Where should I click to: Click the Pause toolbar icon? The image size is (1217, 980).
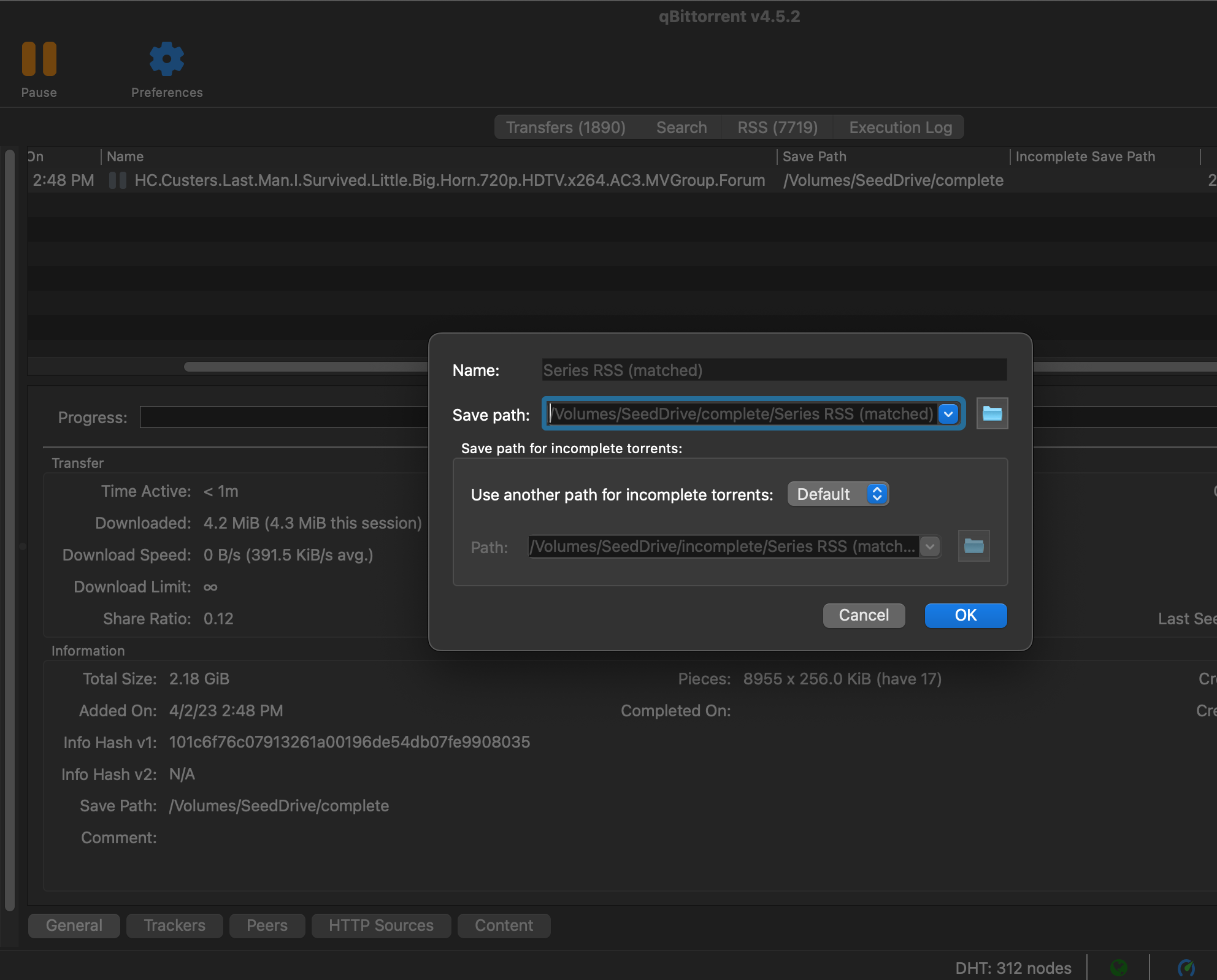(39, 58)
